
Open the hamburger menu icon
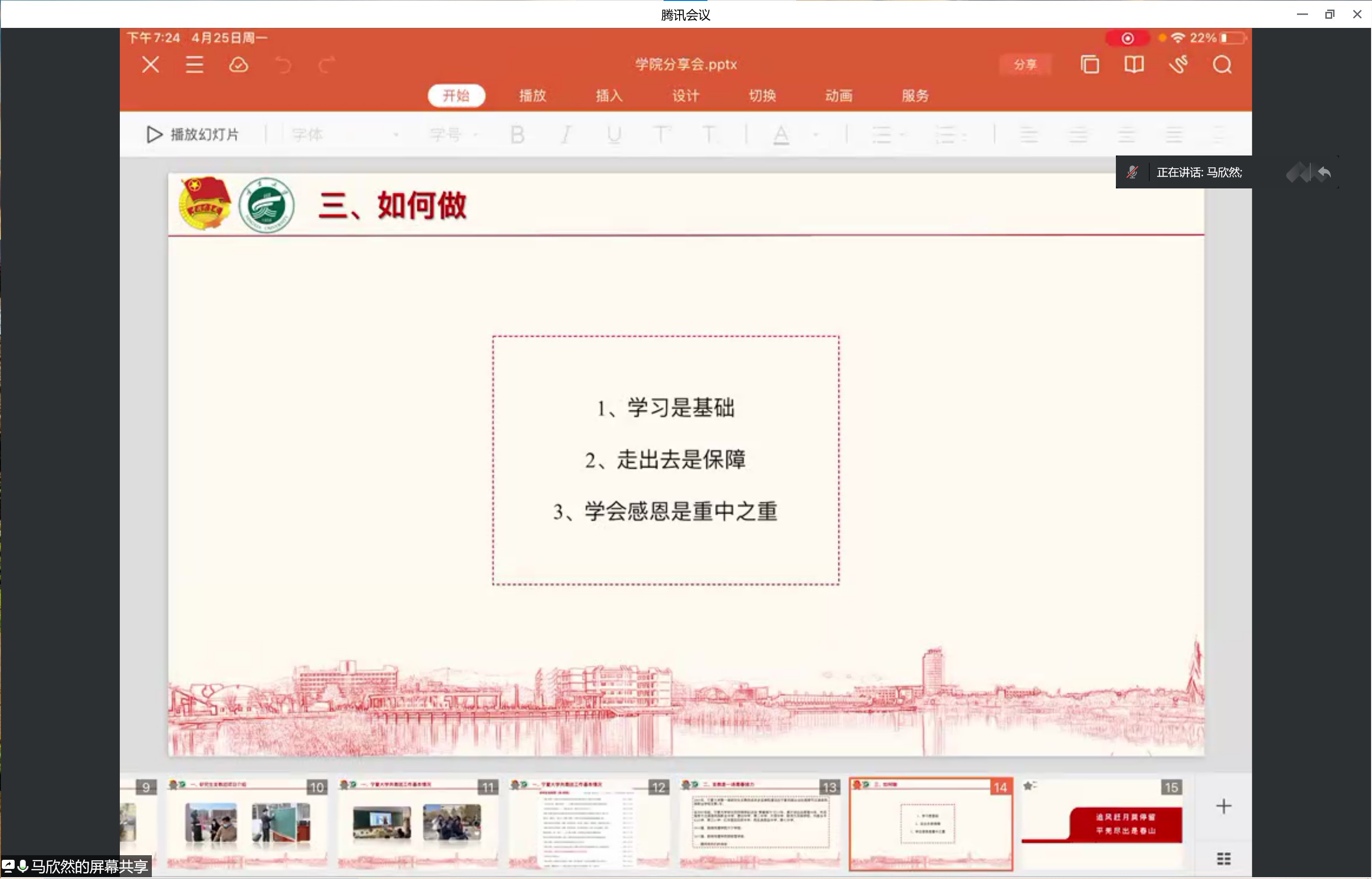[195, 64]
